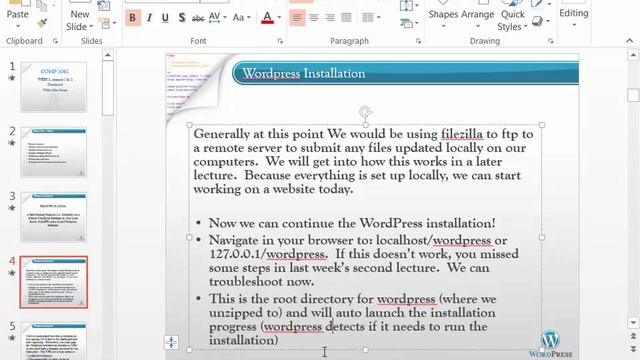Click the 'Wordpress Installation' slide title
The image size is (640, 360).
tap(304, 73)
